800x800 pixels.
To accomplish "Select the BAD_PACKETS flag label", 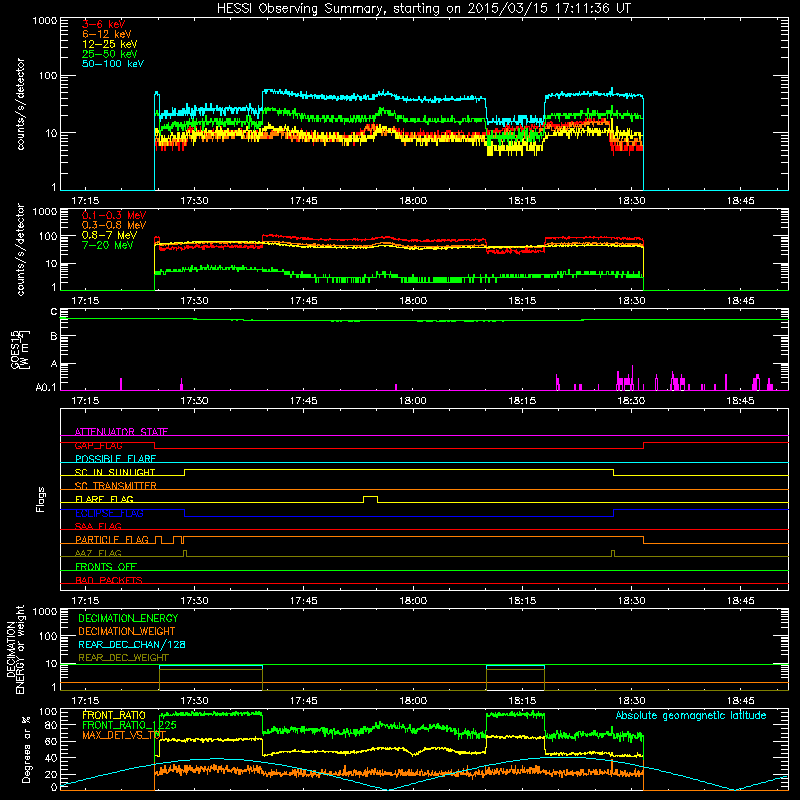I will pyautogui.click(x=109, y=580).
